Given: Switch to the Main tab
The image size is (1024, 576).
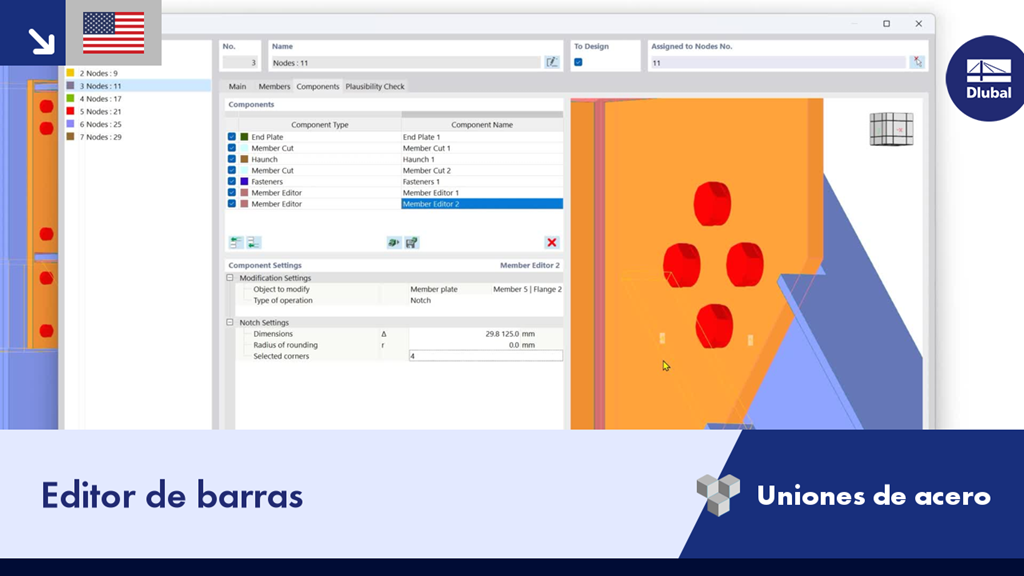Looking at the screenshot, I should 237,86.
